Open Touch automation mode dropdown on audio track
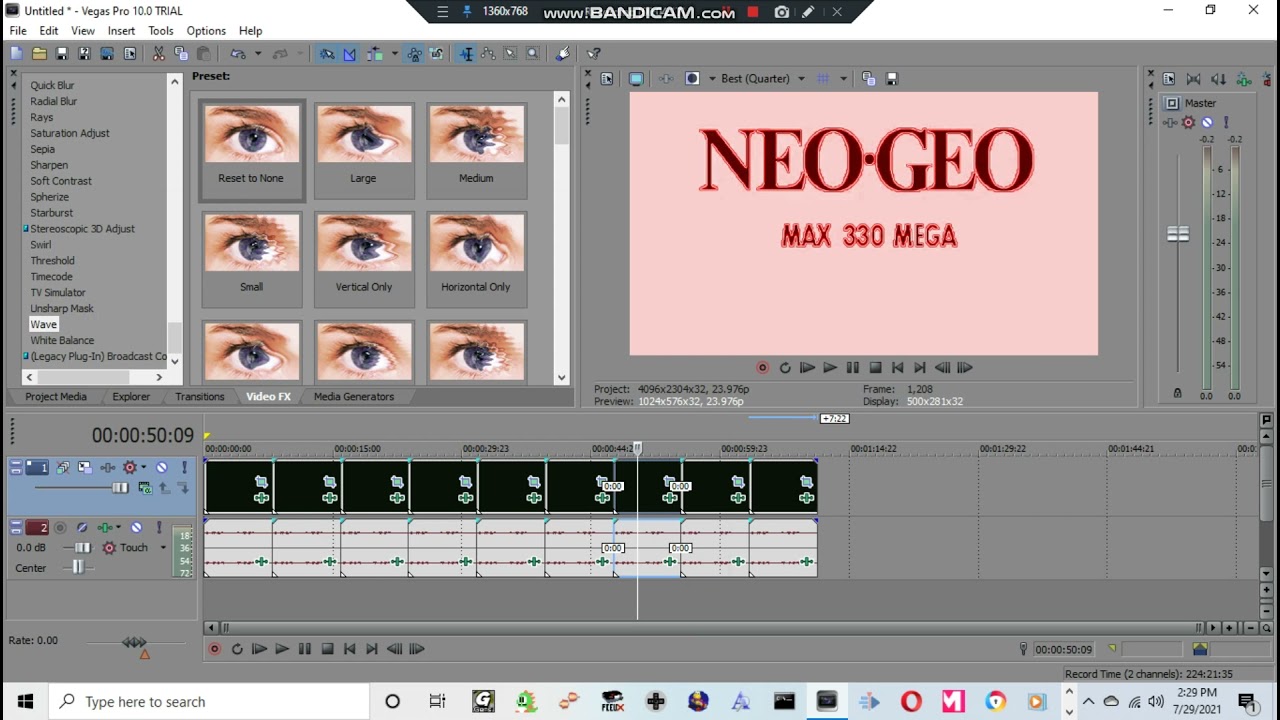The height and width of the screenshot is (720, 1280). 163,548
